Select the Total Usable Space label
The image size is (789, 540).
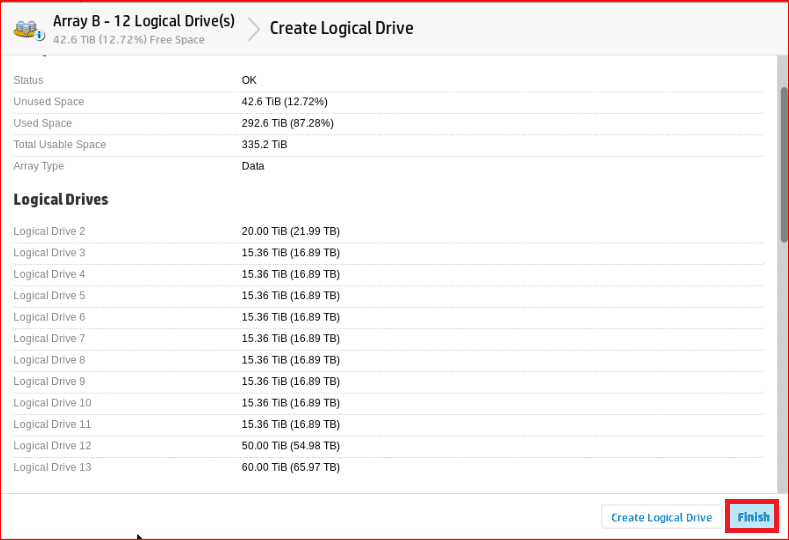pos(59,145)
